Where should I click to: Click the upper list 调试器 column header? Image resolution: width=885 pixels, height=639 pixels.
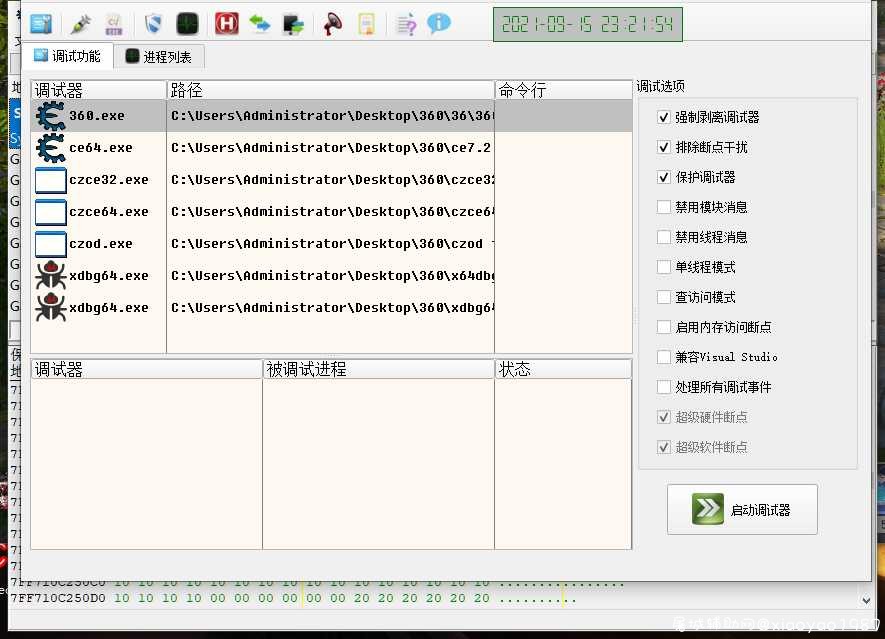[99, 90]
